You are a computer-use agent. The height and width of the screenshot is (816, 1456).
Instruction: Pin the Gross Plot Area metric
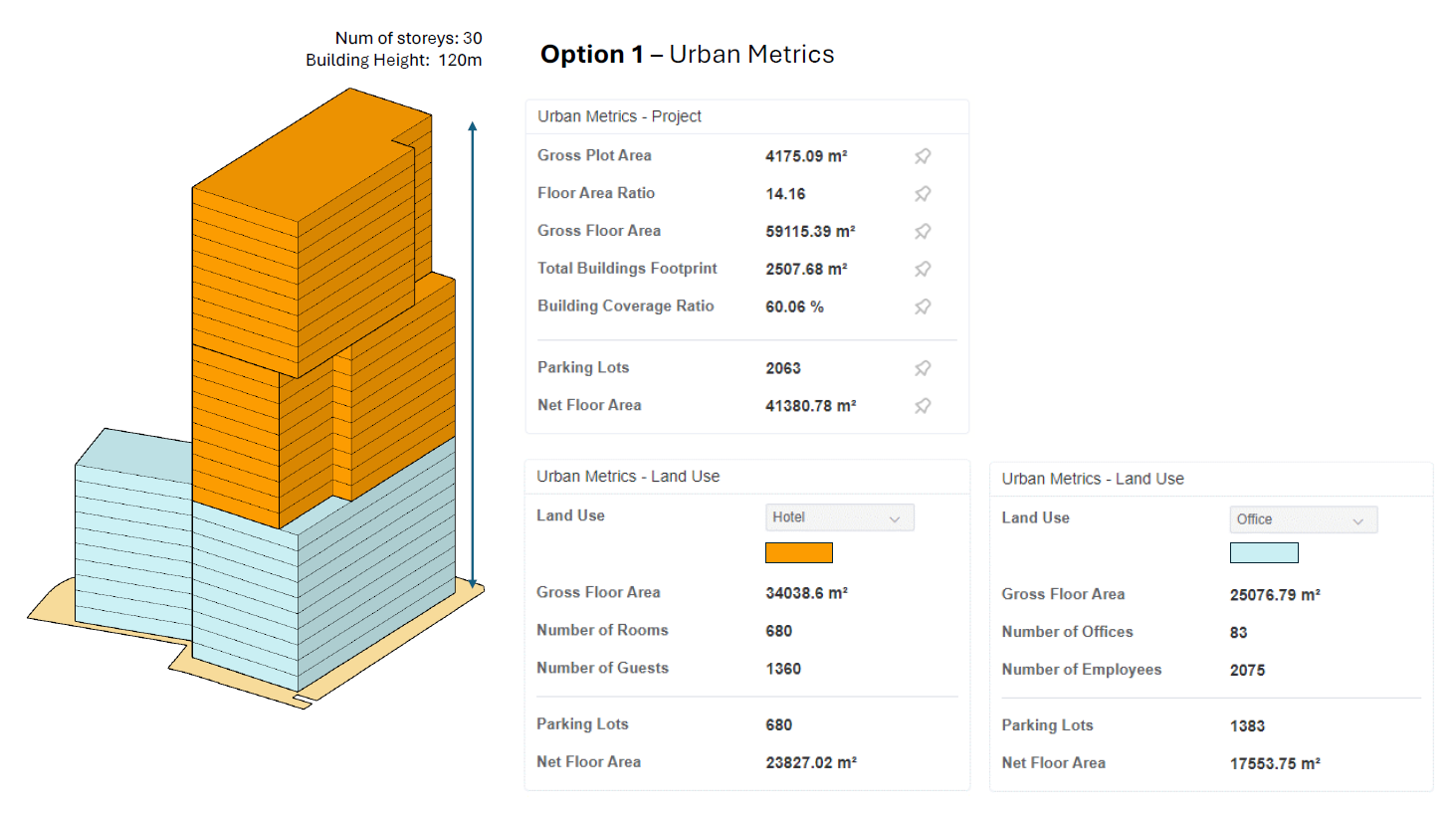923,156
